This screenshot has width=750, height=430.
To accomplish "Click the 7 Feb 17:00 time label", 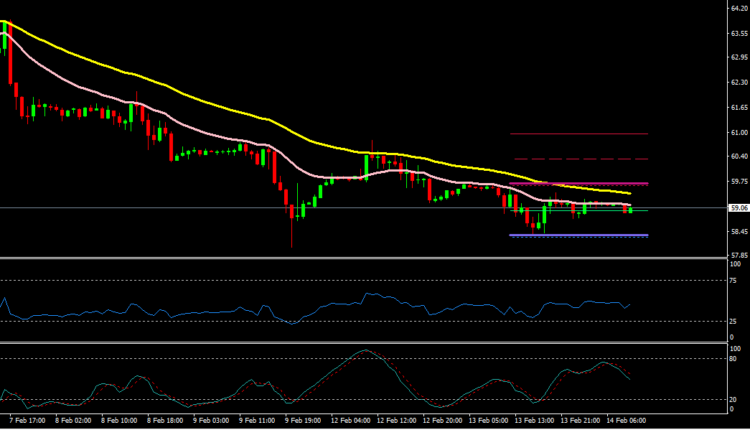I will click(x=26, y=421).
